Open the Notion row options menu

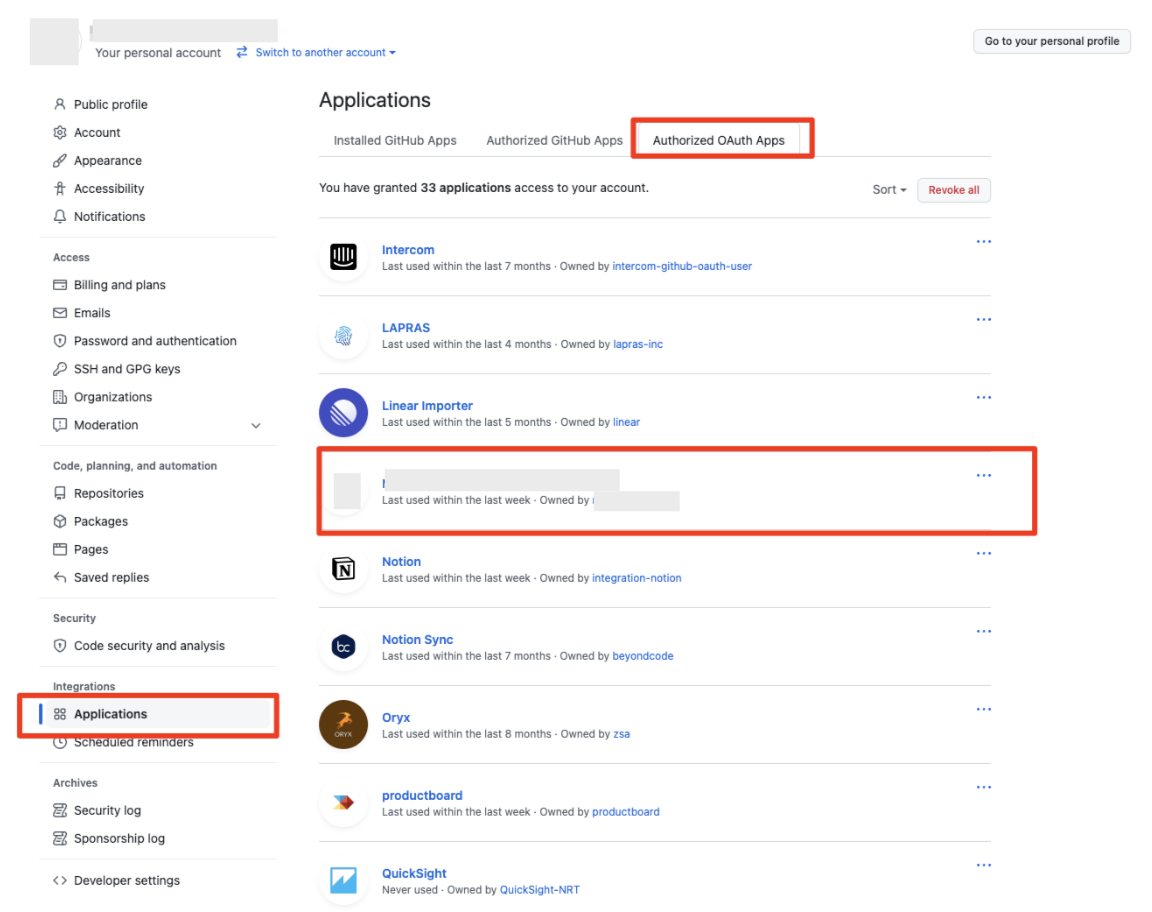click(984, 553)
